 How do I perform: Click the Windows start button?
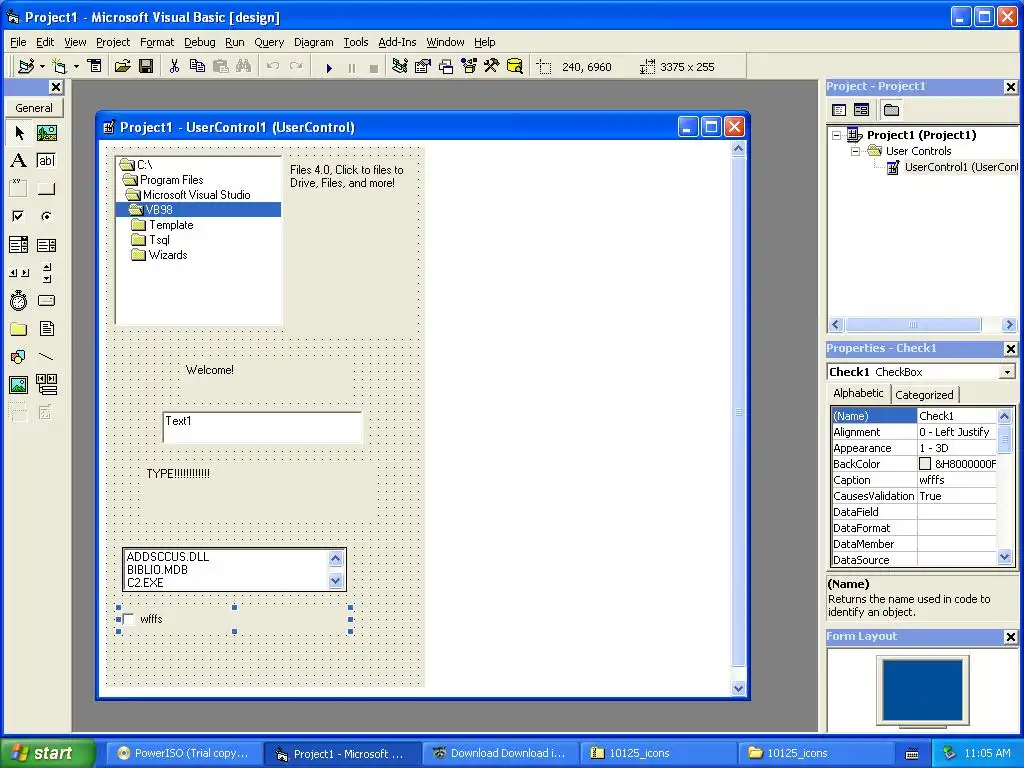click(48, 753)
